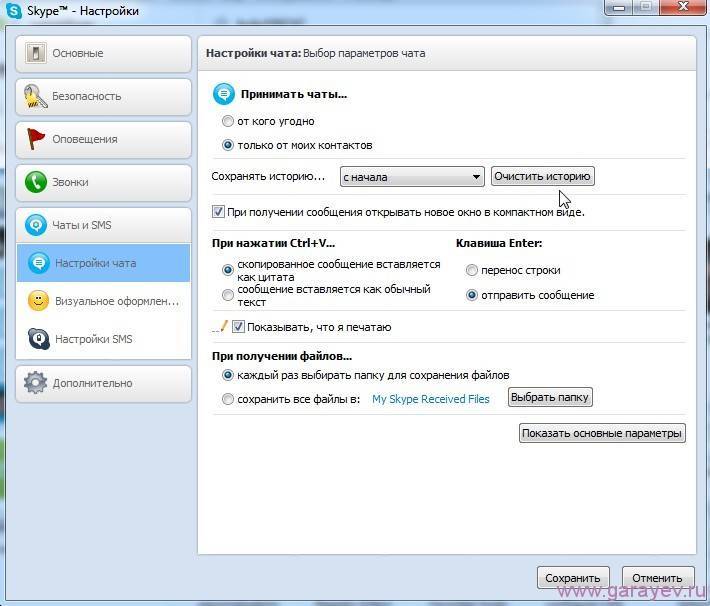Screen dimensions: 710x606
Task: Click the light switch icon beside Основные
Action: tap(35, 53)
